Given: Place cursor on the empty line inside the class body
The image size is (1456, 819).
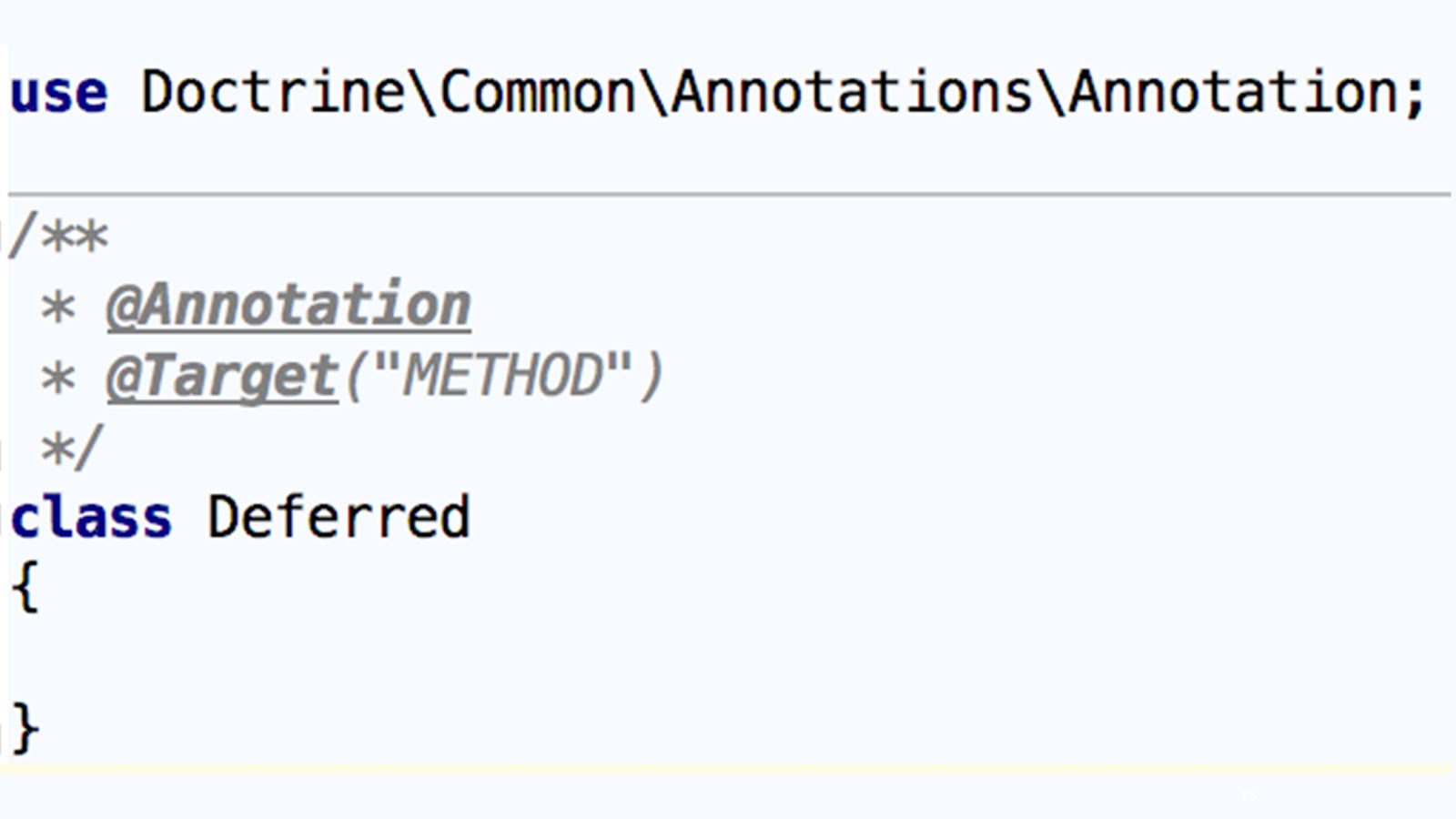Looking at the screenshot, I should pos(273,657).
